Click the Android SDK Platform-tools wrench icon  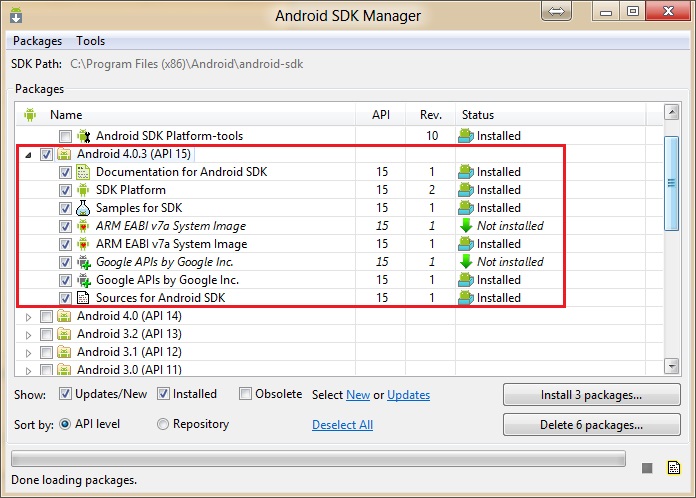pyautogui.click(x=83, y=136)
